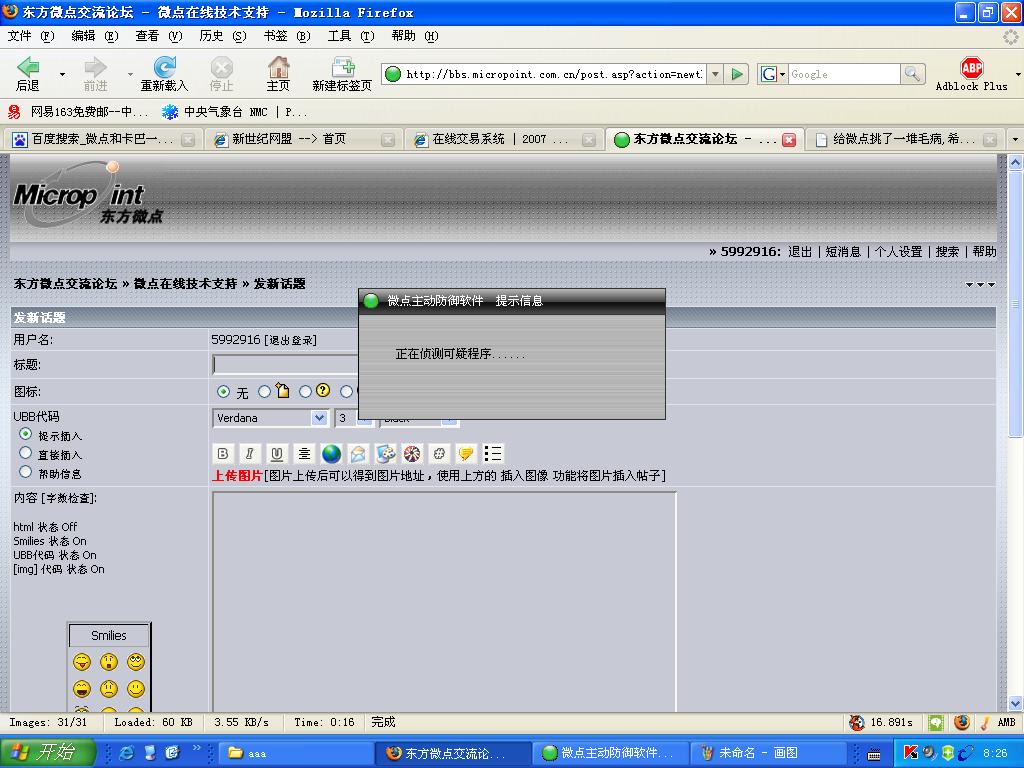Open the 历史 (History) menu
Image resolution: width=1024 pixels, height=768 pixels.
(223, 36)
